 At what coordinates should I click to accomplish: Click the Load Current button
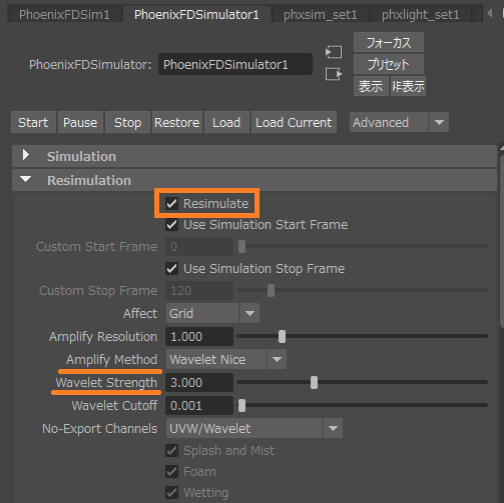point(294,122)
